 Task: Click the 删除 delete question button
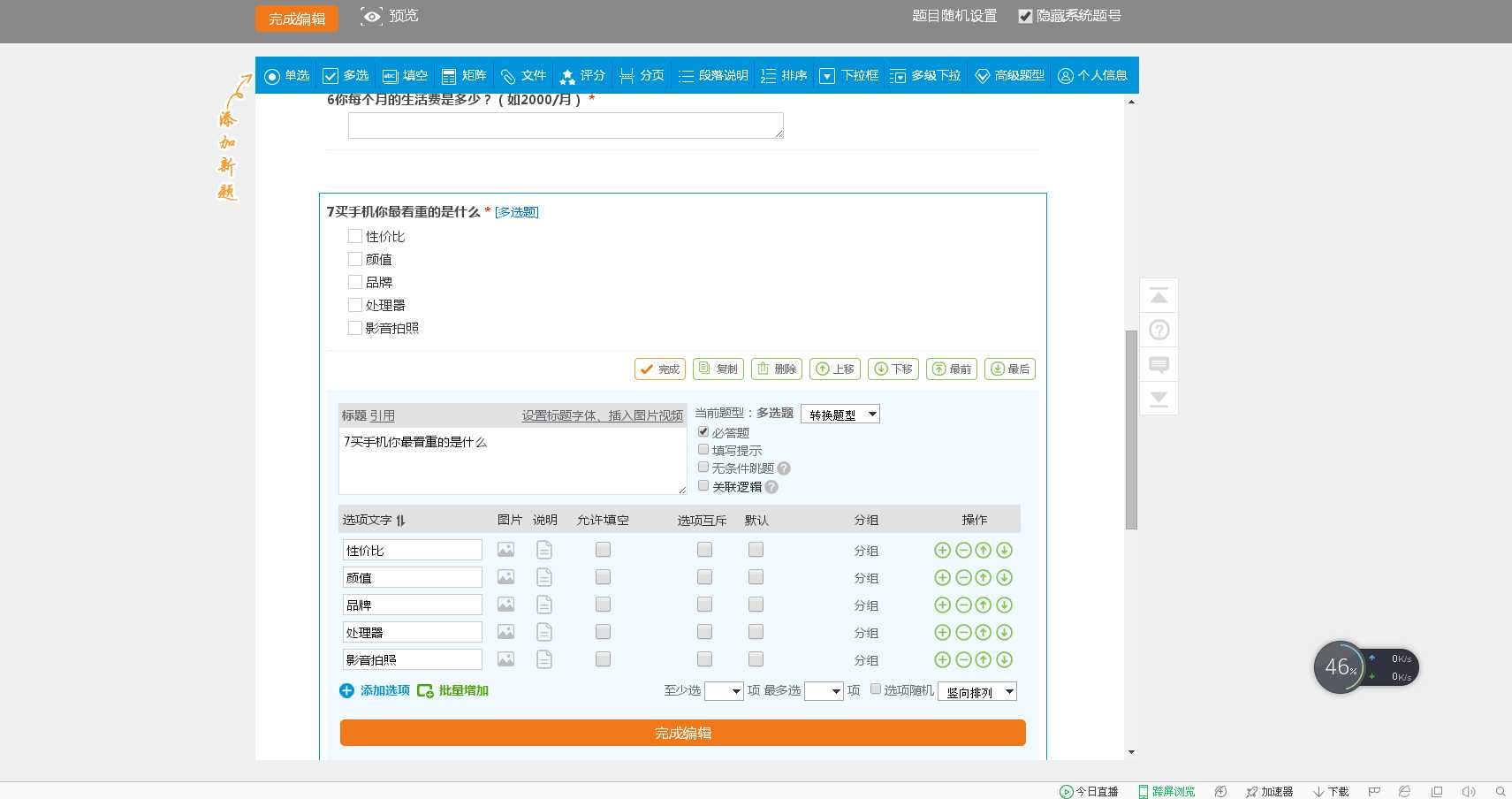777,369
